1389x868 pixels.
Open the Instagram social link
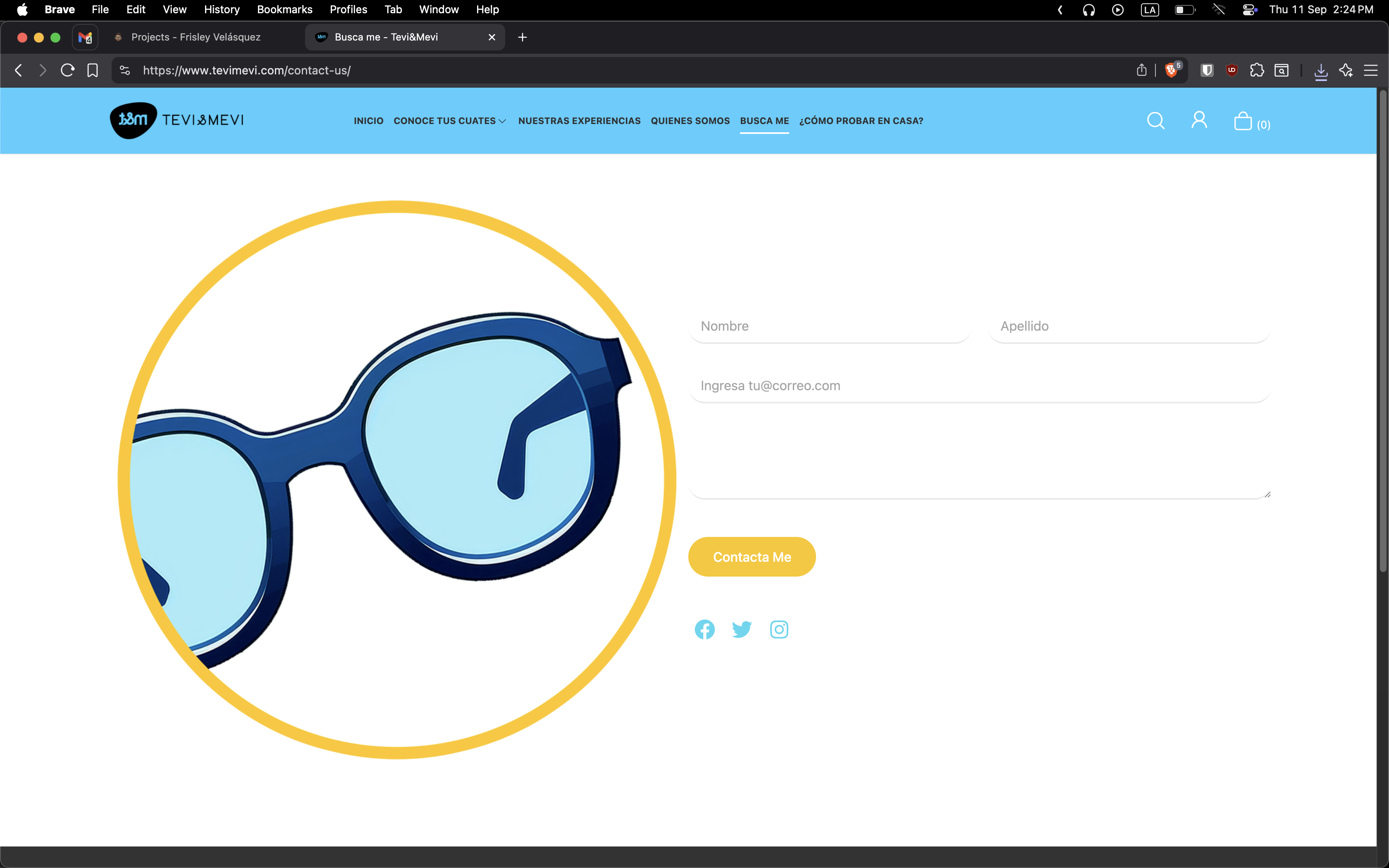coord(779,629)
